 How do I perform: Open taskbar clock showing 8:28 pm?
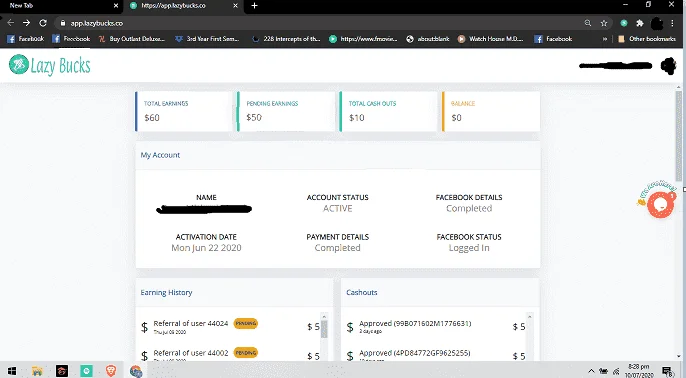pyautogui.click(x=639, y=371)
